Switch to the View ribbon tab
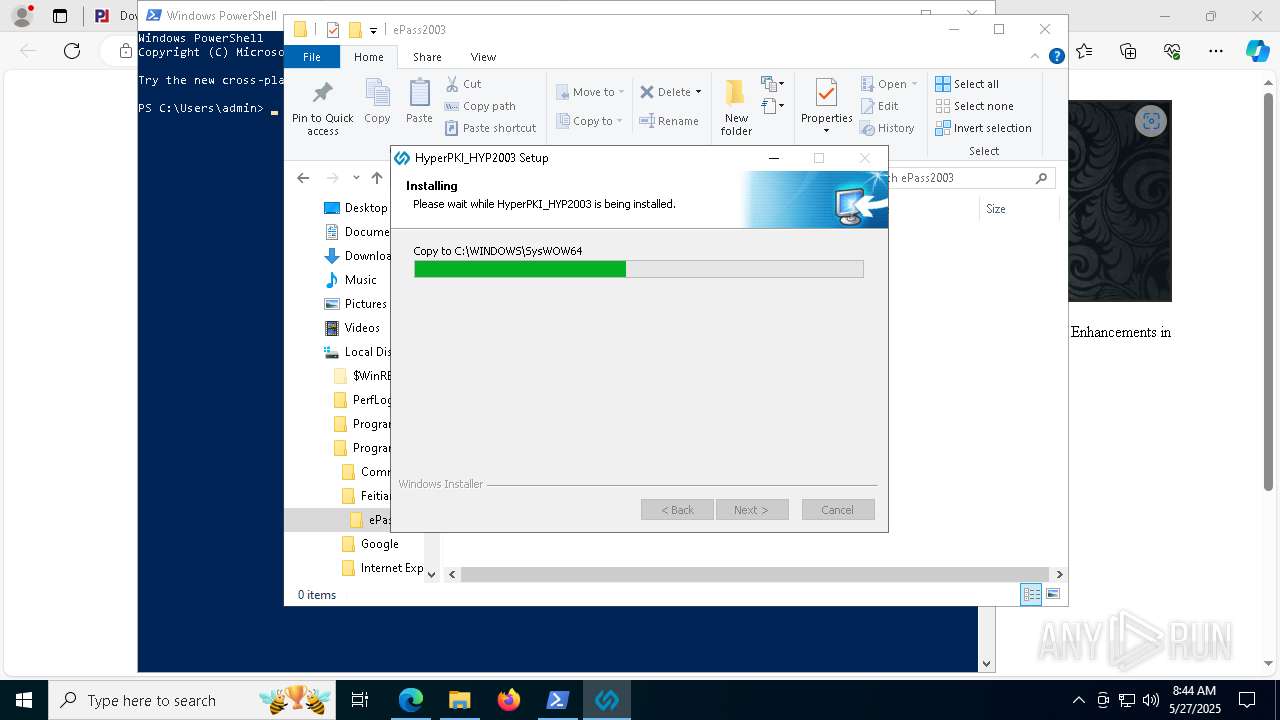This screenshot has height=720, width=1280. 483,57
